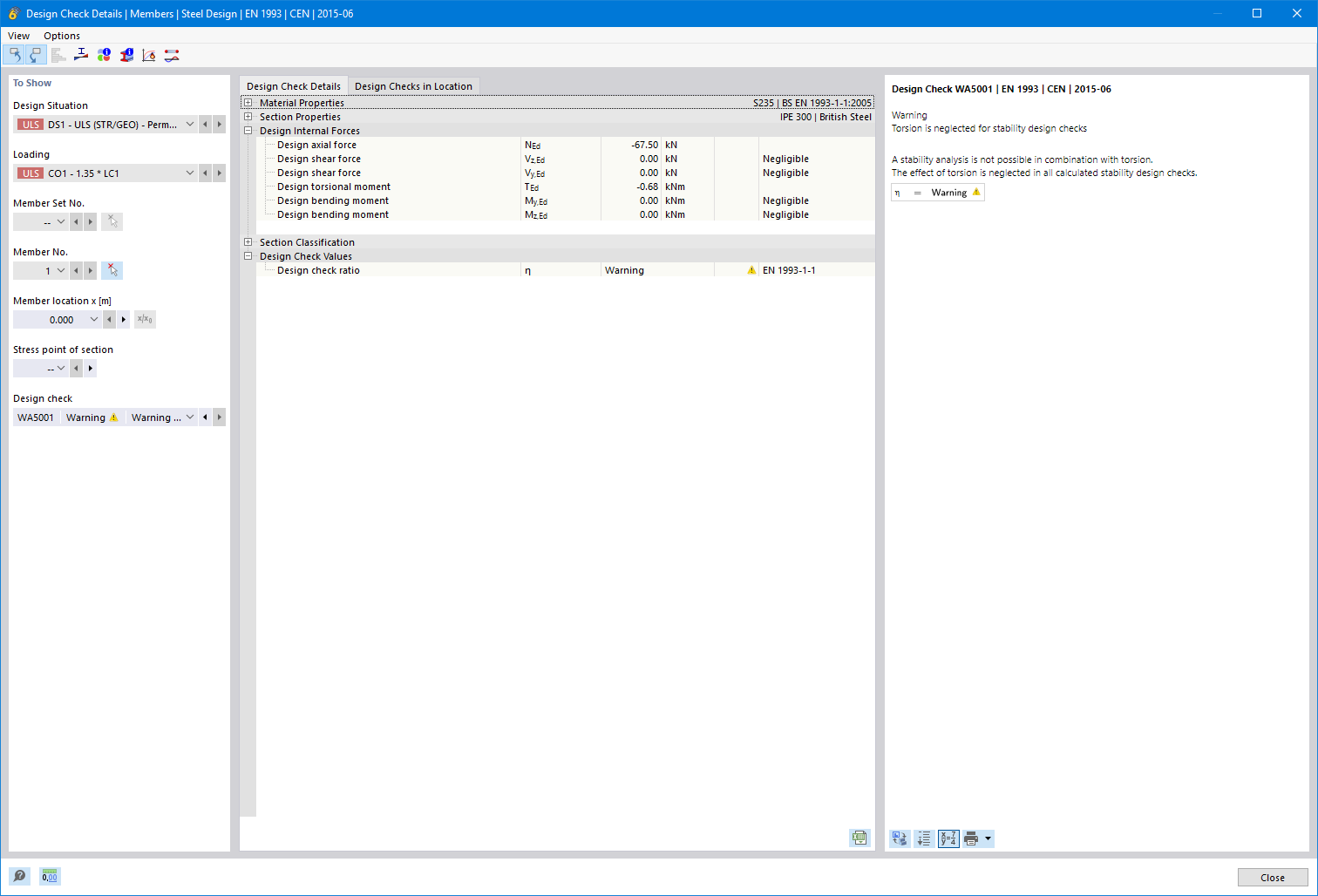The height and width of the screenshot is (896, 1318).
Task: Open the Design Situation dropdown
Action: [190, 124]
